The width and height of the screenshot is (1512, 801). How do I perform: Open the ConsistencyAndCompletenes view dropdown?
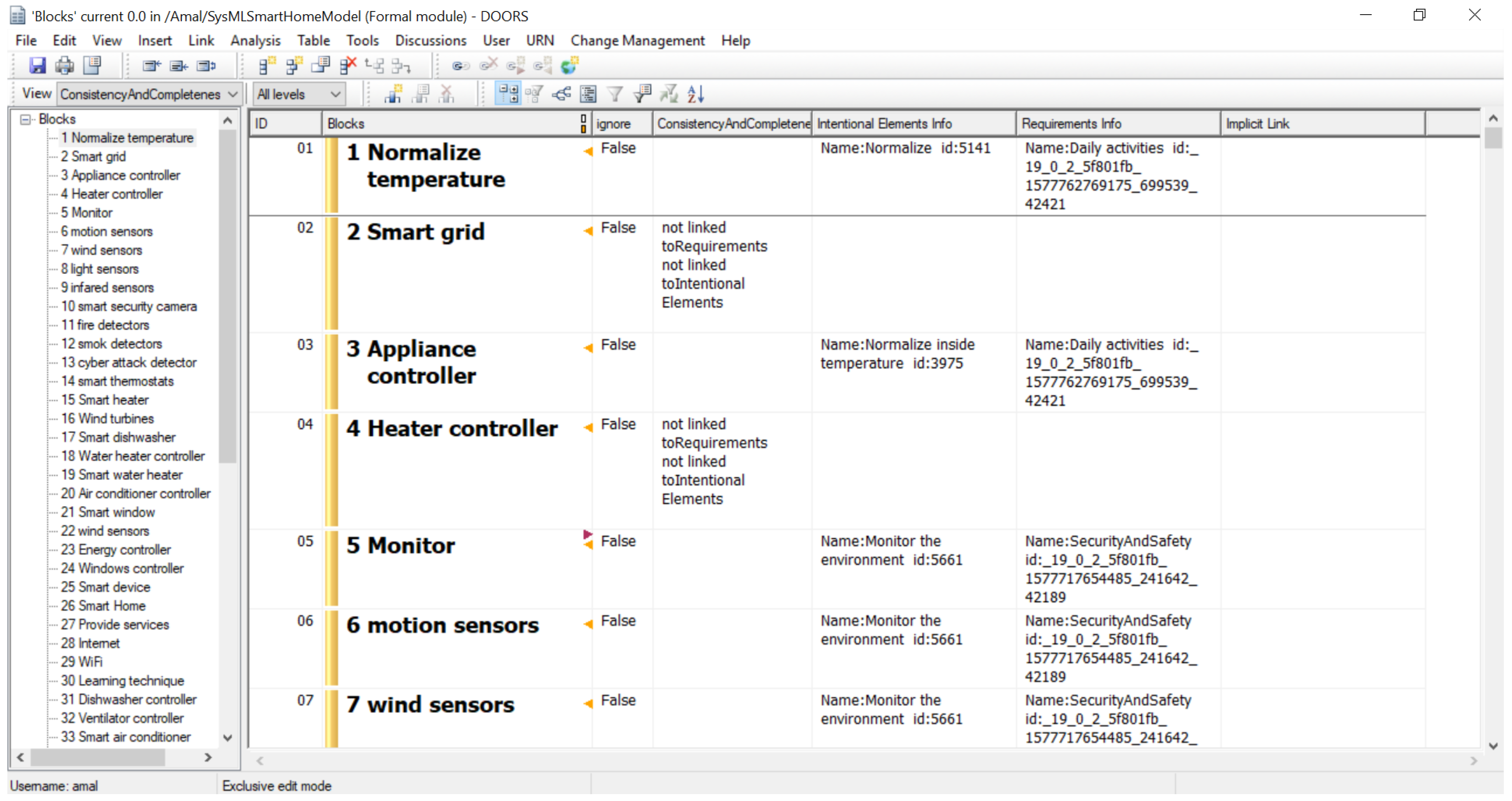(233, 94)
